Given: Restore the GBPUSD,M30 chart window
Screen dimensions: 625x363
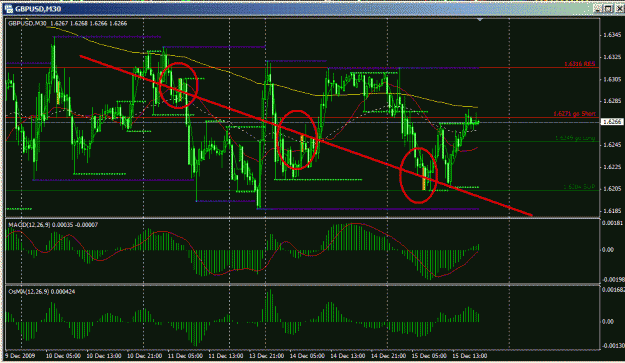Looking at the screenshot, I should tap(608, 8).
